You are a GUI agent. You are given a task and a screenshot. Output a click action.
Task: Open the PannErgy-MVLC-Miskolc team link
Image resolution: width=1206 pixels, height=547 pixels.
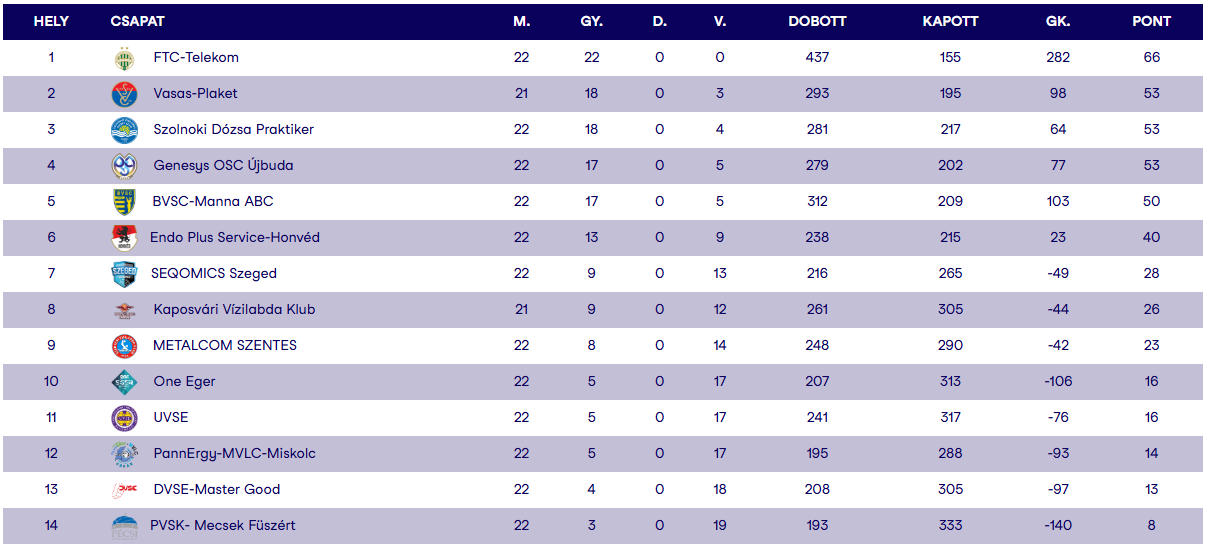(x=234, y=454)
